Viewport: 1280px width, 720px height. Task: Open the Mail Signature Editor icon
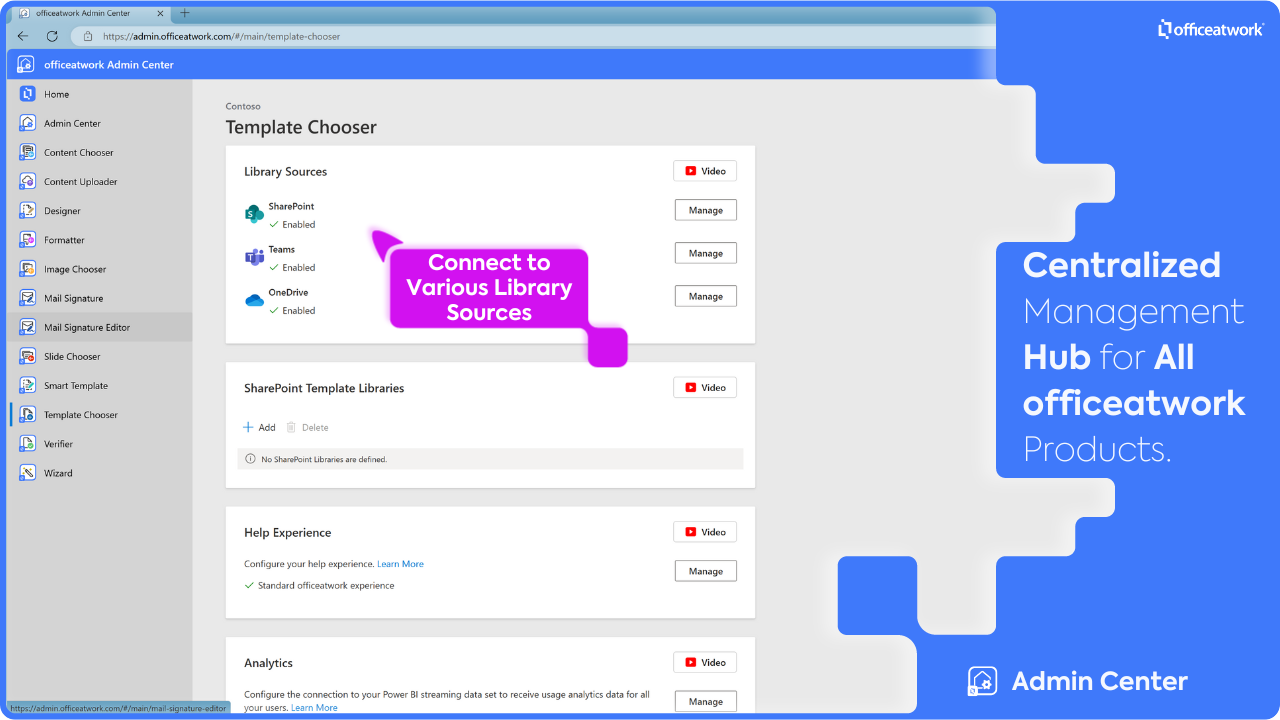coord(27,327)
